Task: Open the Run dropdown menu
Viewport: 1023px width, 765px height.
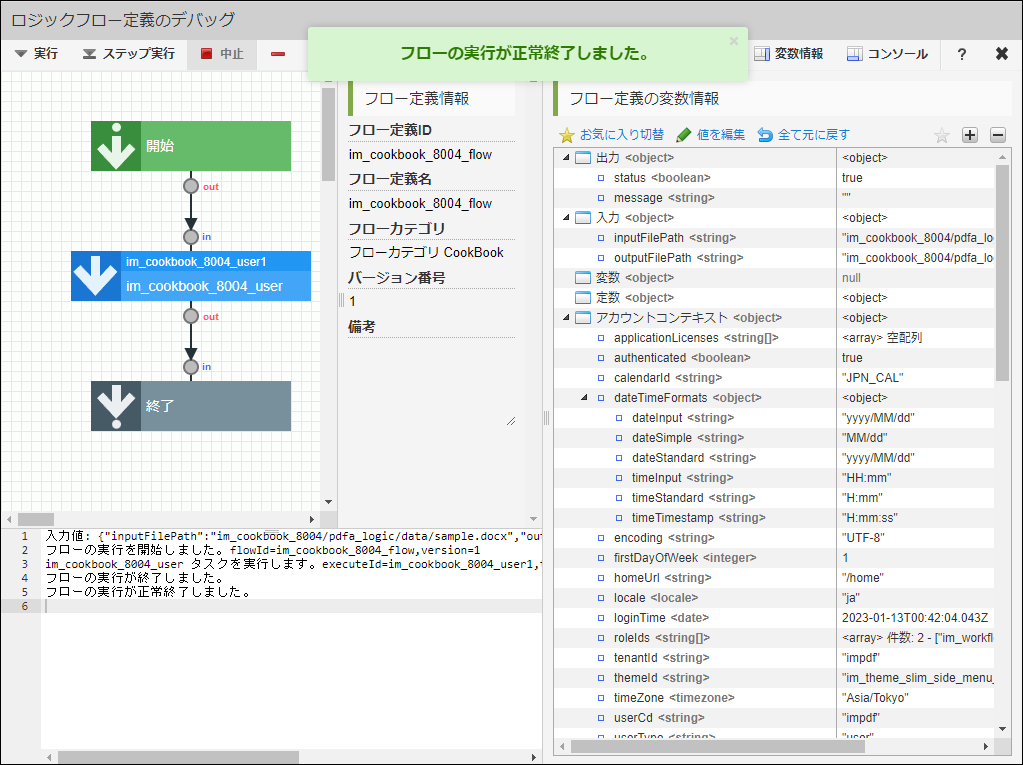Action: pyautogui.click(x=37, y=54)
